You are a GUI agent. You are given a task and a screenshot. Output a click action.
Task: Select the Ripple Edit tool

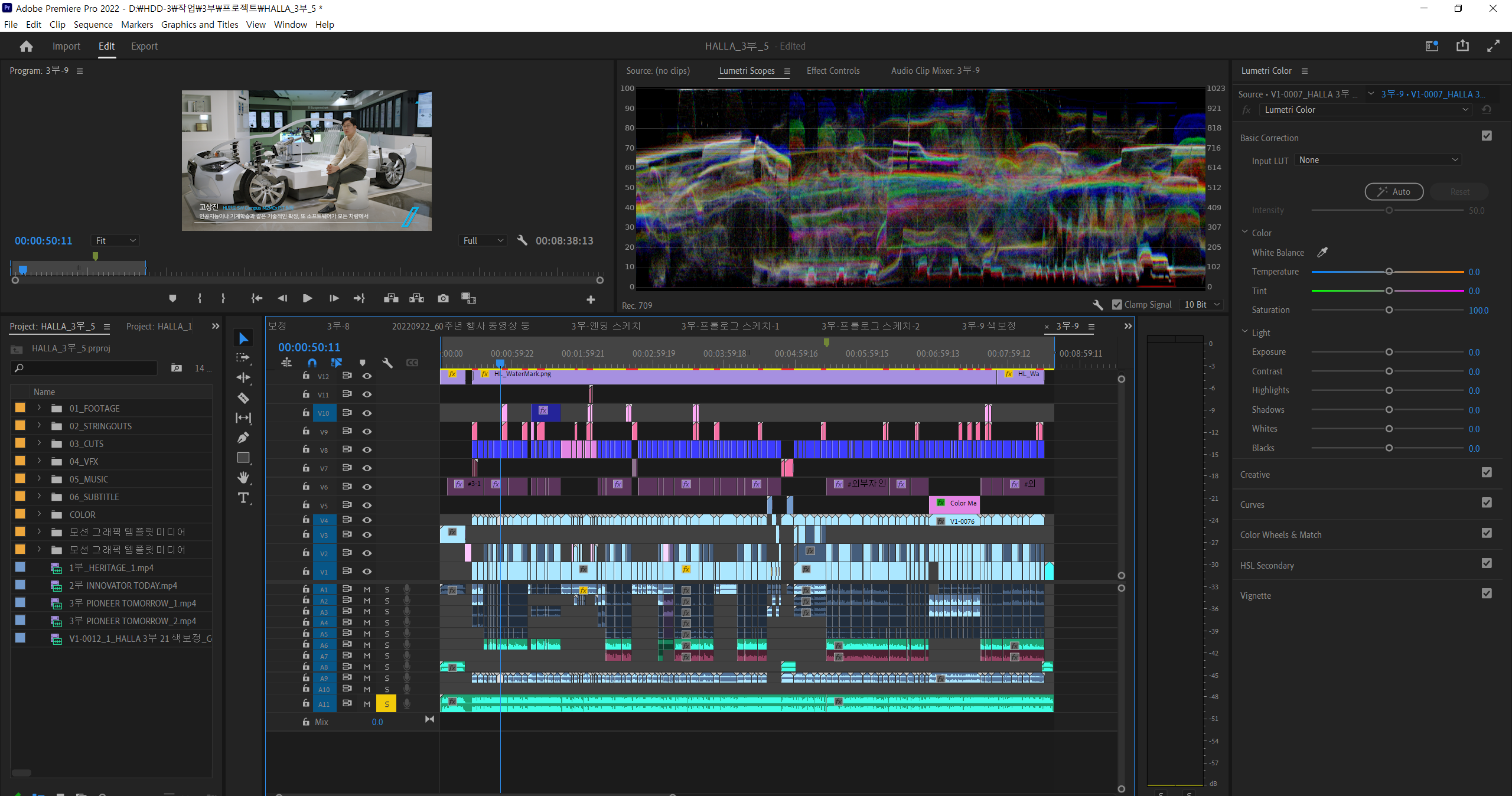(243, 378)
